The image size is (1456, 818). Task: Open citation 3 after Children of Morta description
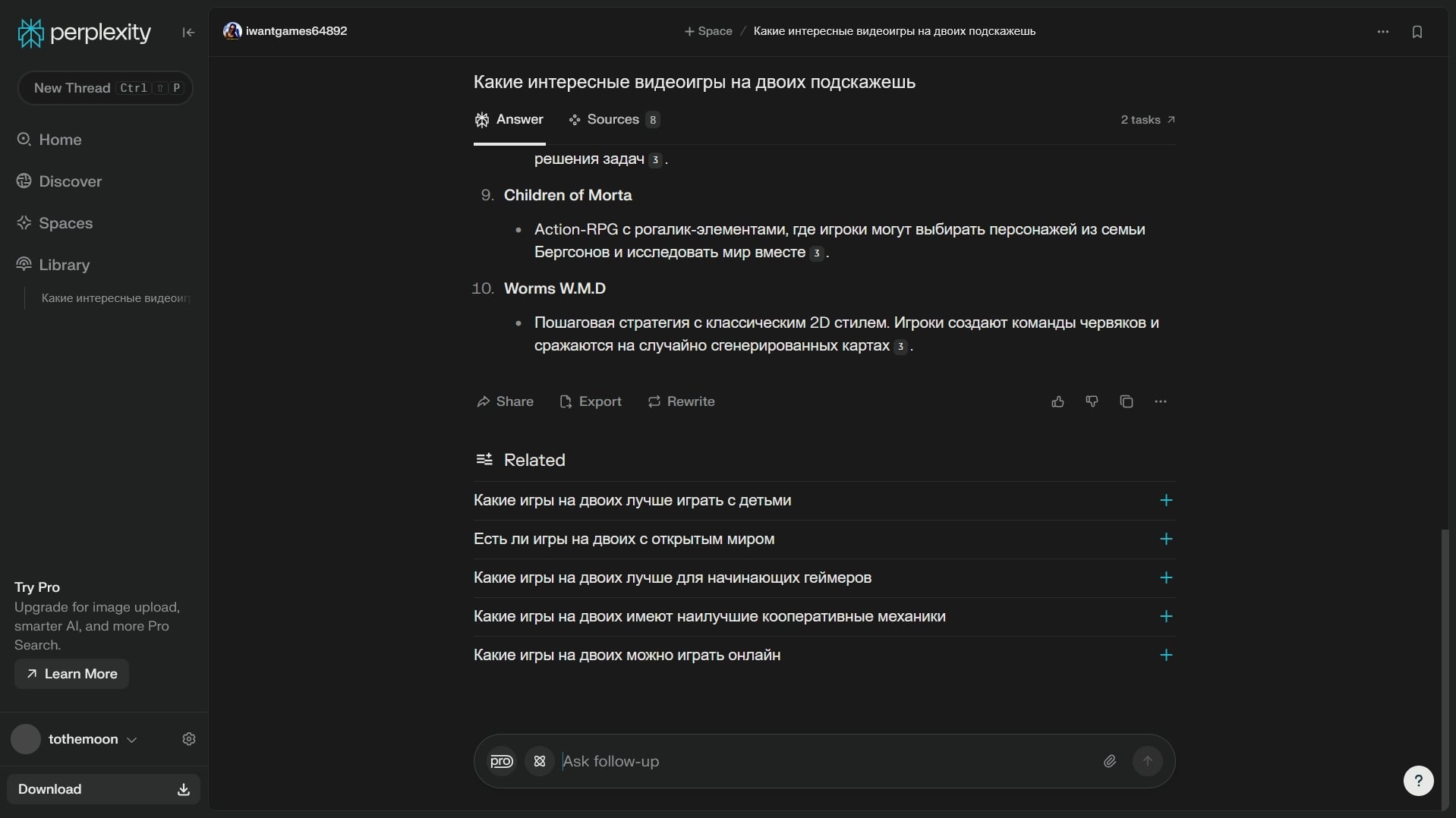[817, 253]
